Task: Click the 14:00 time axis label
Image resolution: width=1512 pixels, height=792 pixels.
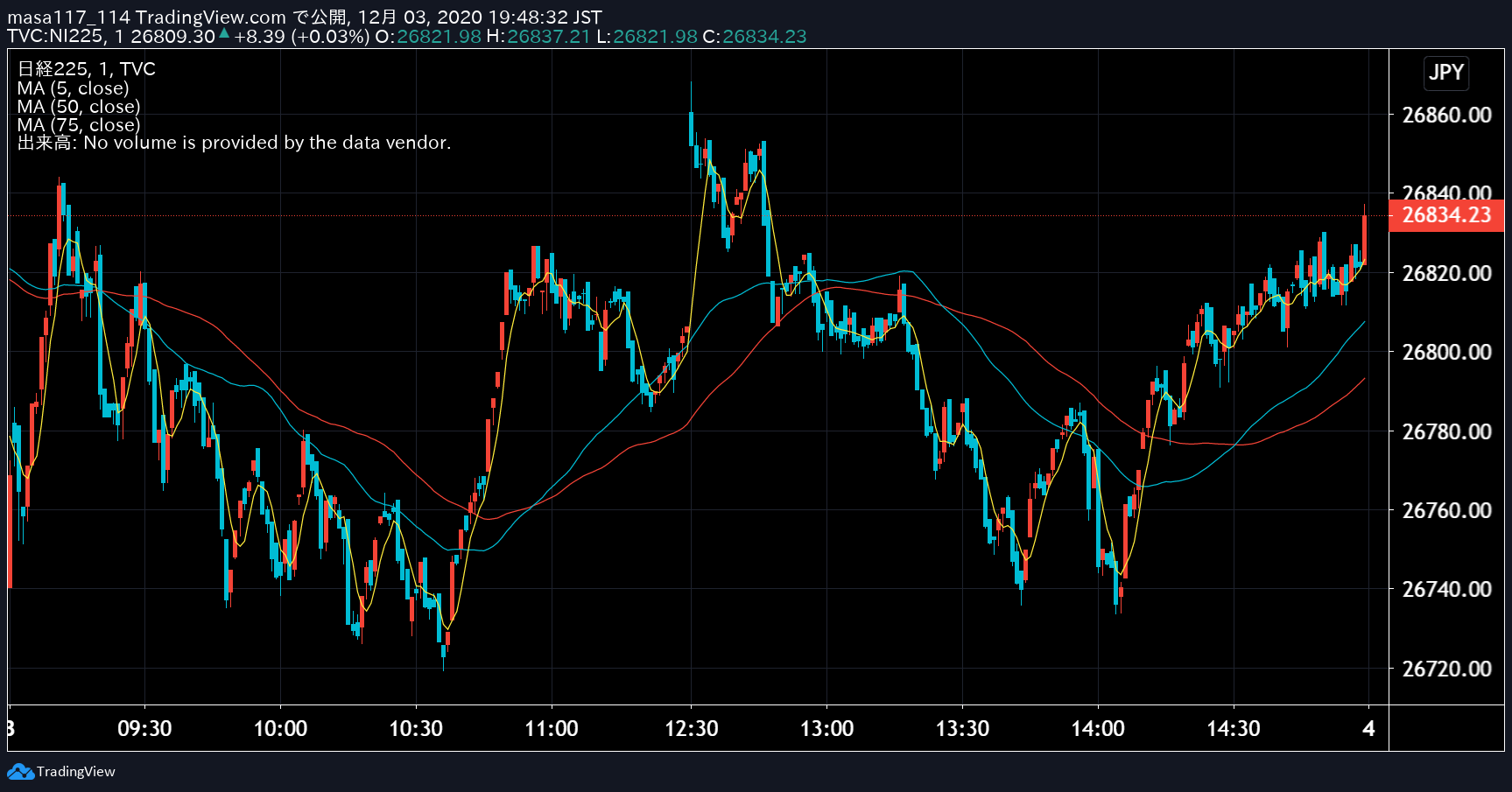Action: pyautogui.click(x=1098, y=729)
